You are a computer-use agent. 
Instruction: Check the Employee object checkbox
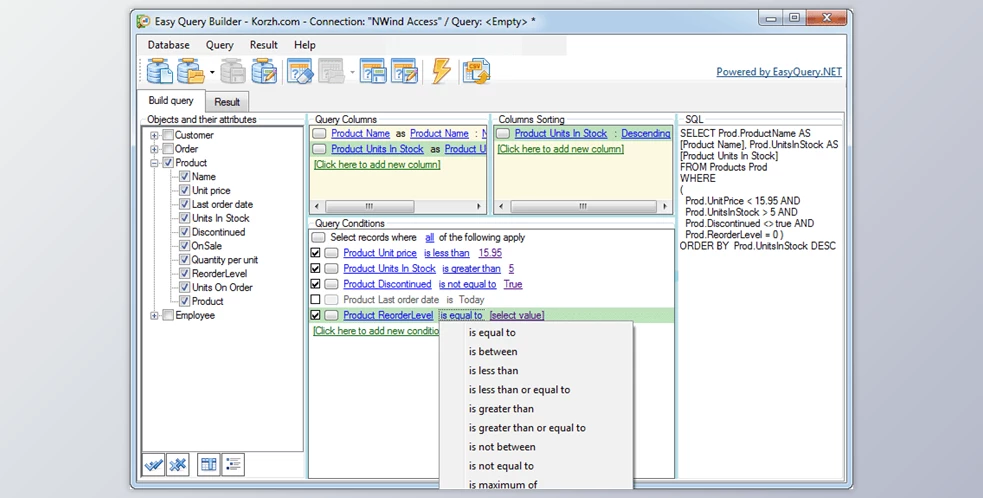168,315
